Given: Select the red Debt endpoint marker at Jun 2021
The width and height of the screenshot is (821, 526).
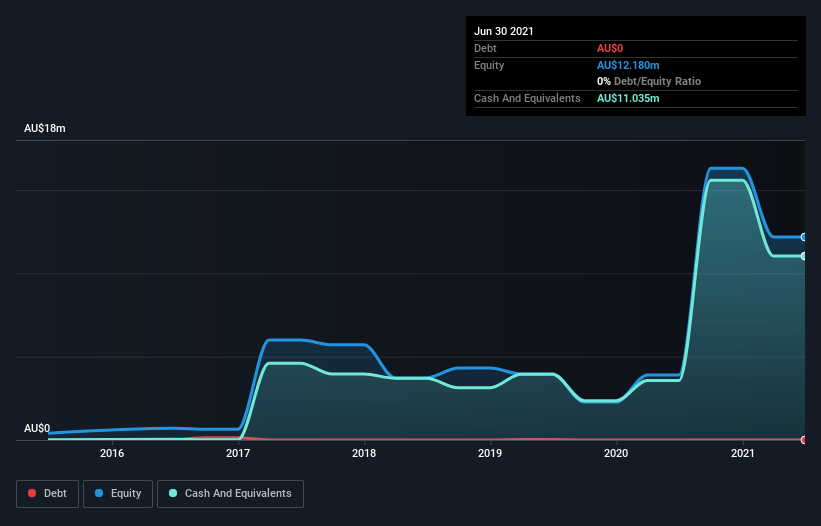Looking at the screenshot, I should pyautogui.click(x=804, y=440).
